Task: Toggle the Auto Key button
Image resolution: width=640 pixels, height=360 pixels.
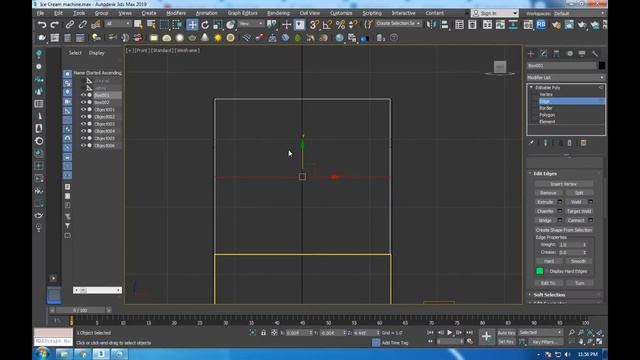Action: [506, 333]
